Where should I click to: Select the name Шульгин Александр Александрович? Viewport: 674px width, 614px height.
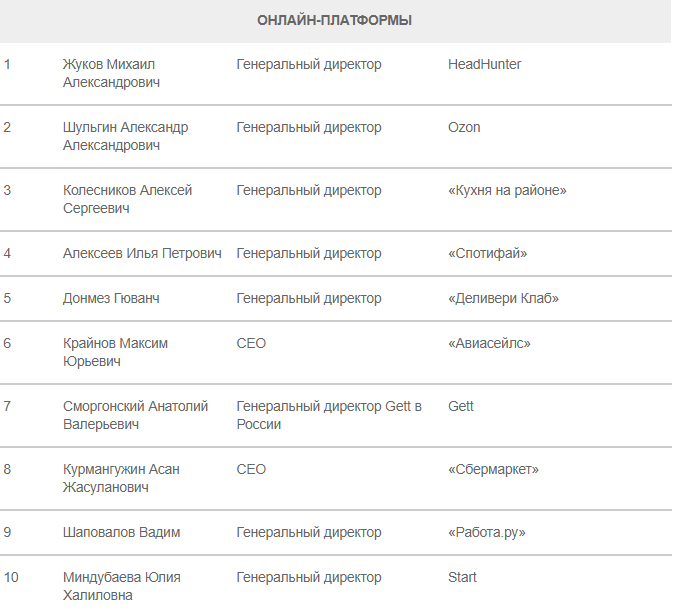125,136
